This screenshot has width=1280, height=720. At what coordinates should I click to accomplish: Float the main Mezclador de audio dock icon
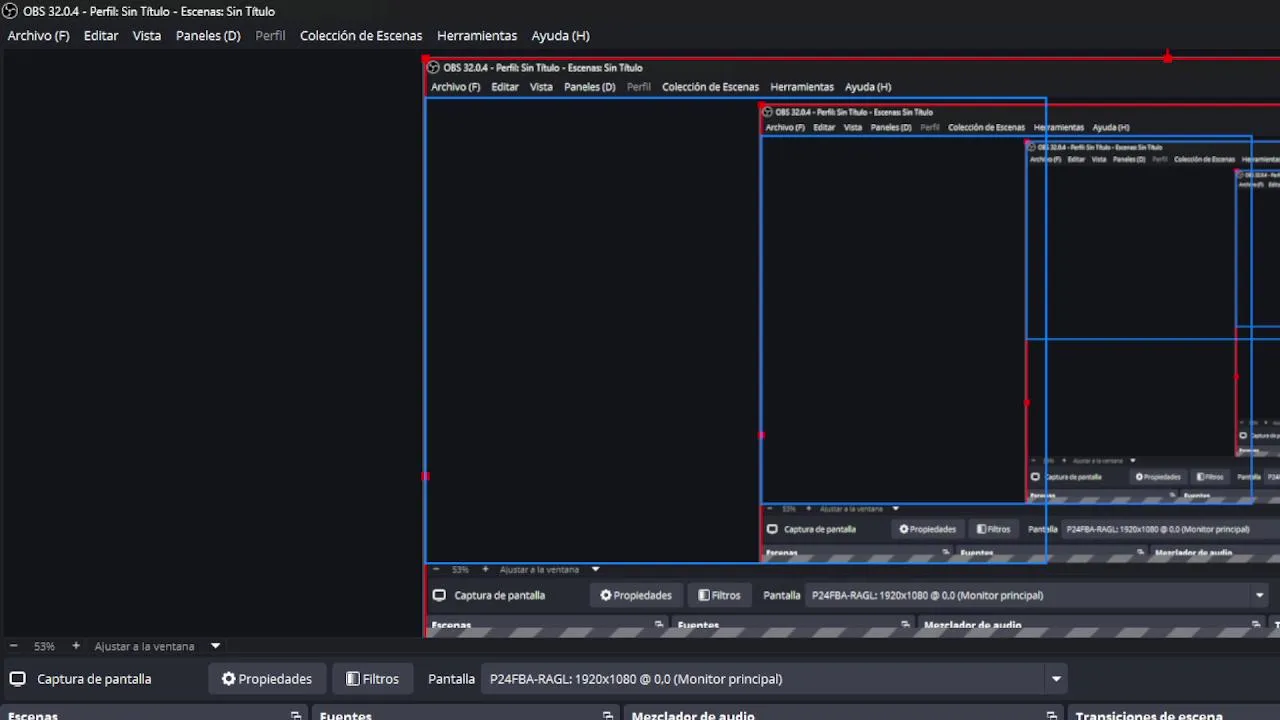point(1052,715)
